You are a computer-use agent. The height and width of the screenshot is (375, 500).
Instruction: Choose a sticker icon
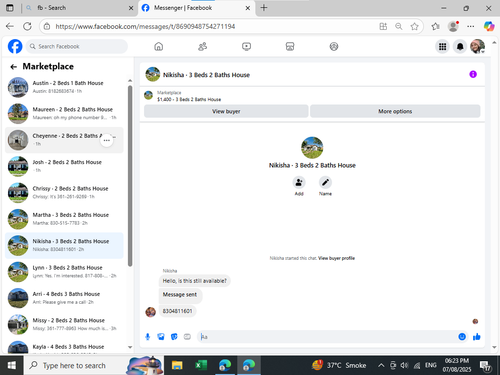point(174,337)
